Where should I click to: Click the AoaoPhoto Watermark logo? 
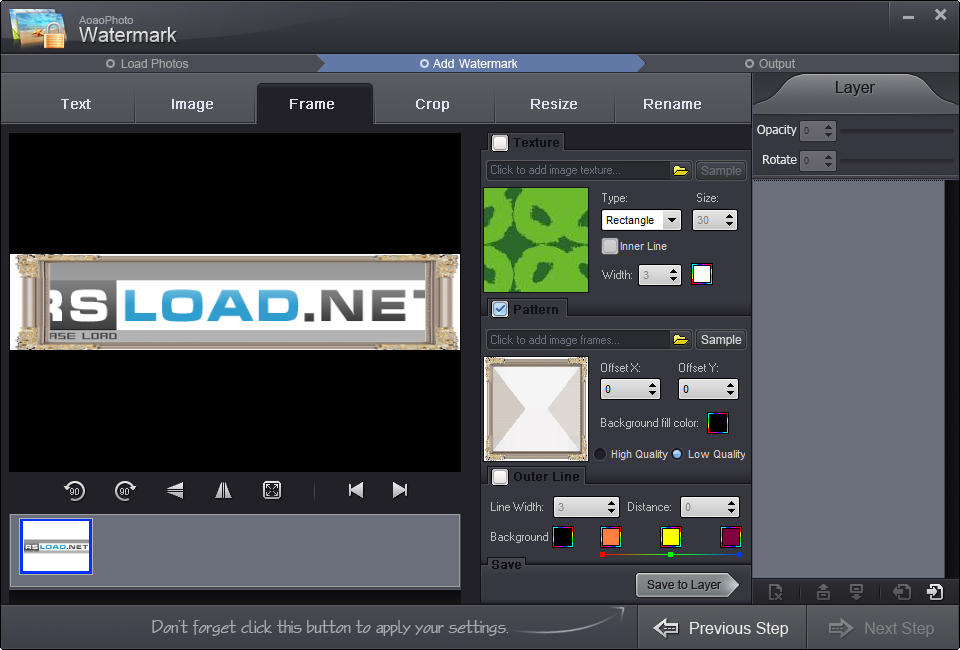point(38,28)
